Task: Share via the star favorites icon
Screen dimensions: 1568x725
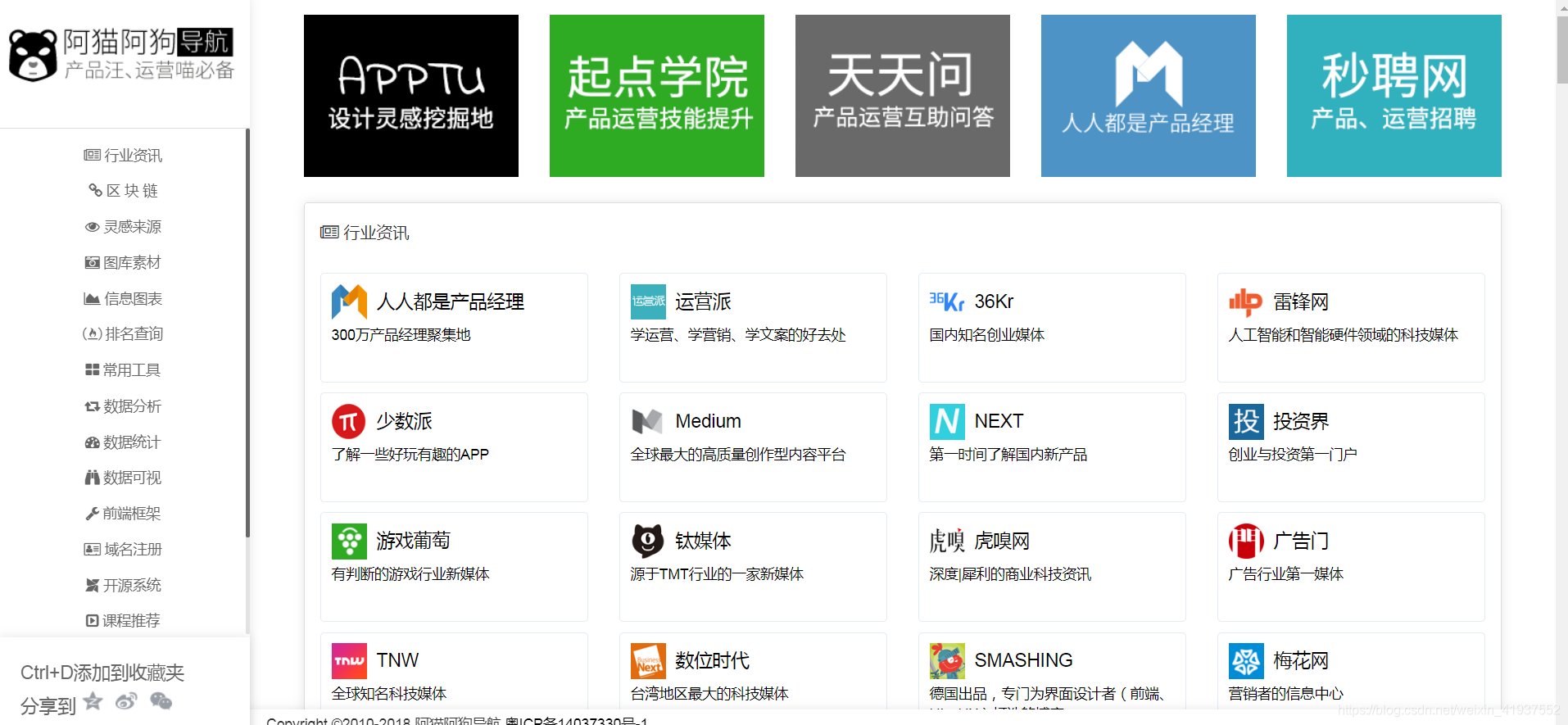Action: pyautogui.click(x=93, y=701)
